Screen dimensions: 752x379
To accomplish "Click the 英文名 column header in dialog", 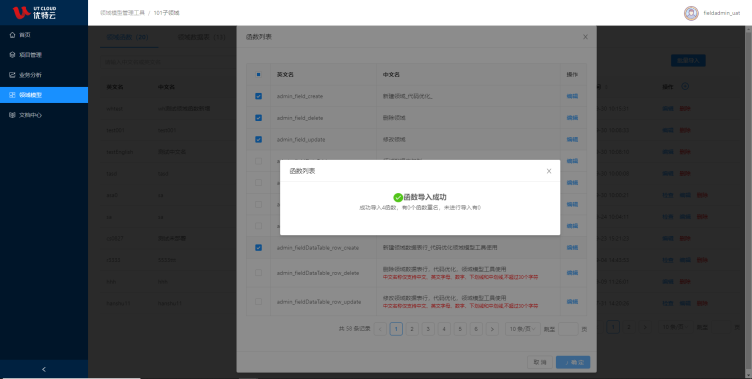I will point(285,75).
